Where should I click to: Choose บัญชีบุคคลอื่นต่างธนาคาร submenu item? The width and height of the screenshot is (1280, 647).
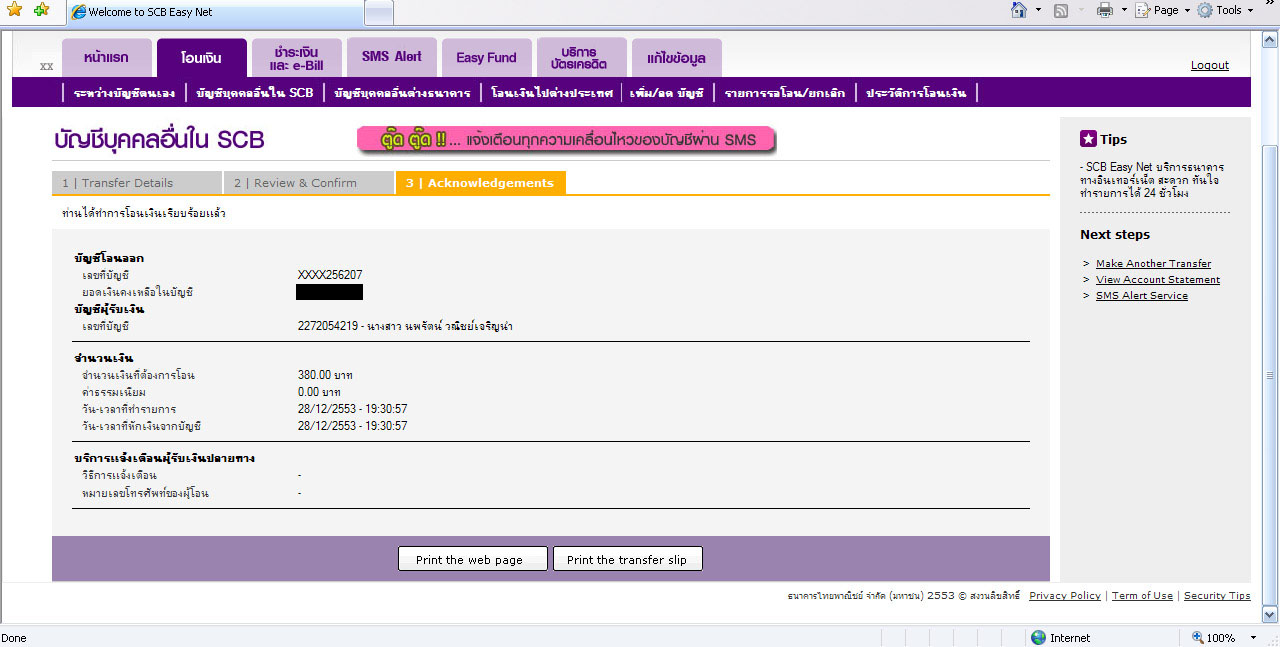402,93
